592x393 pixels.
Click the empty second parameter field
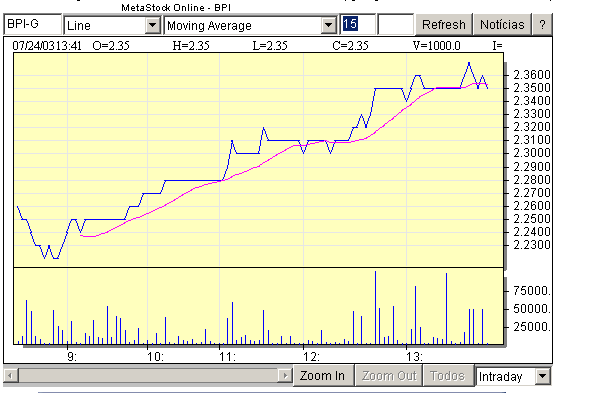coord(395,25)
